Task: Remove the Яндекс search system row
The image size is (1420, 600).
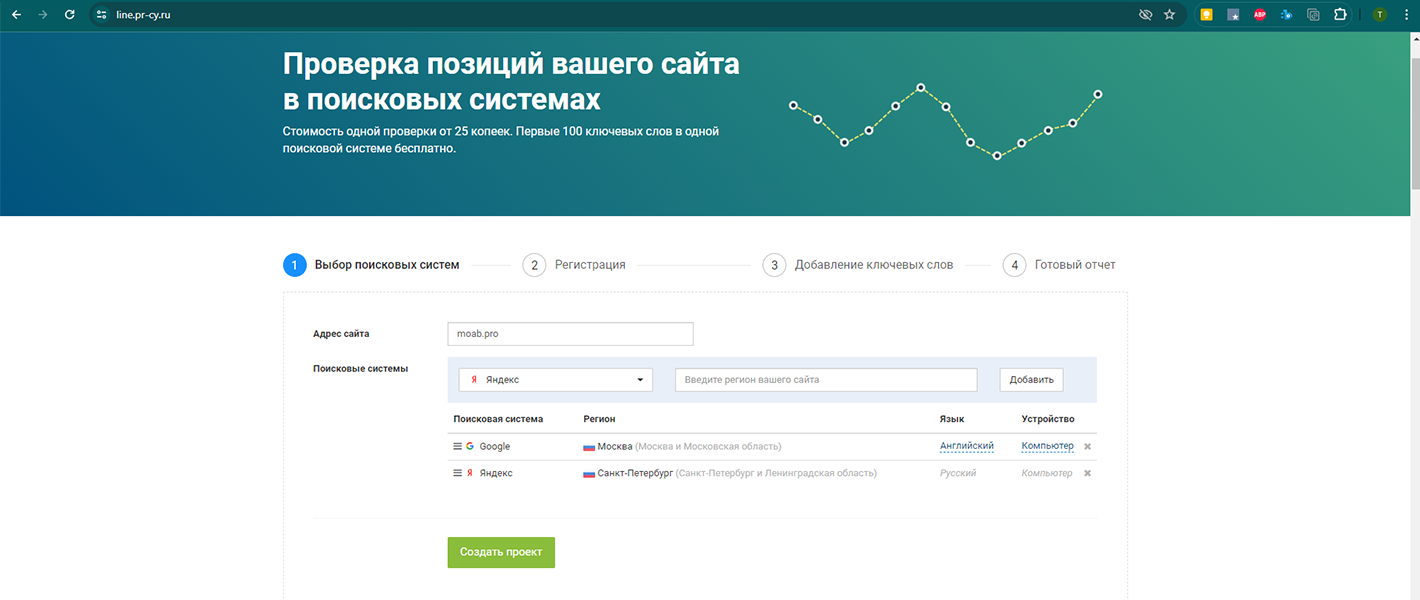Action: [1087, 473]
